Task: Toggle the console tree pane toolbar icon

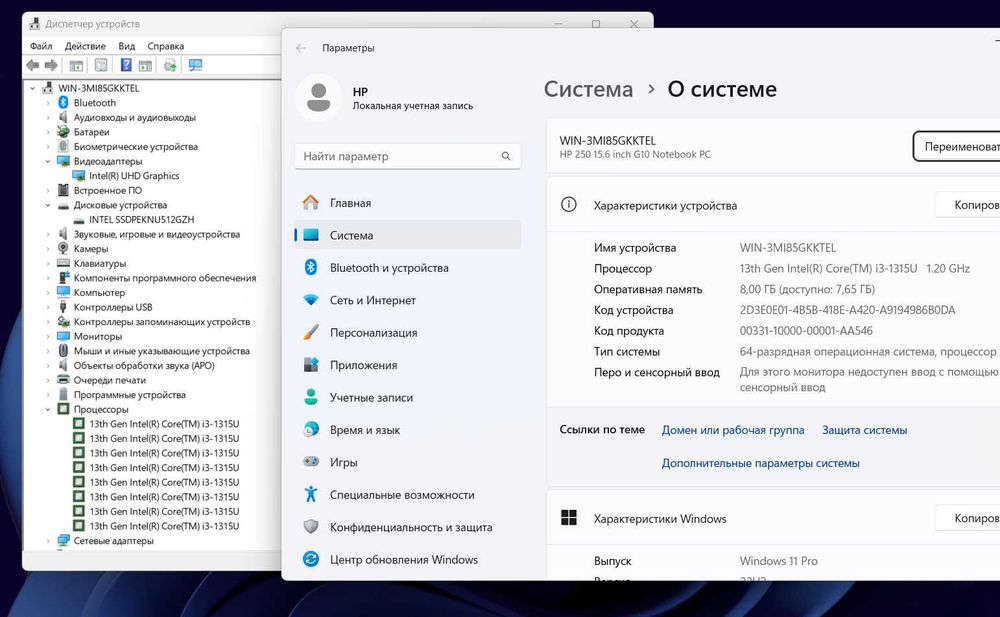Action: (77, 65)
